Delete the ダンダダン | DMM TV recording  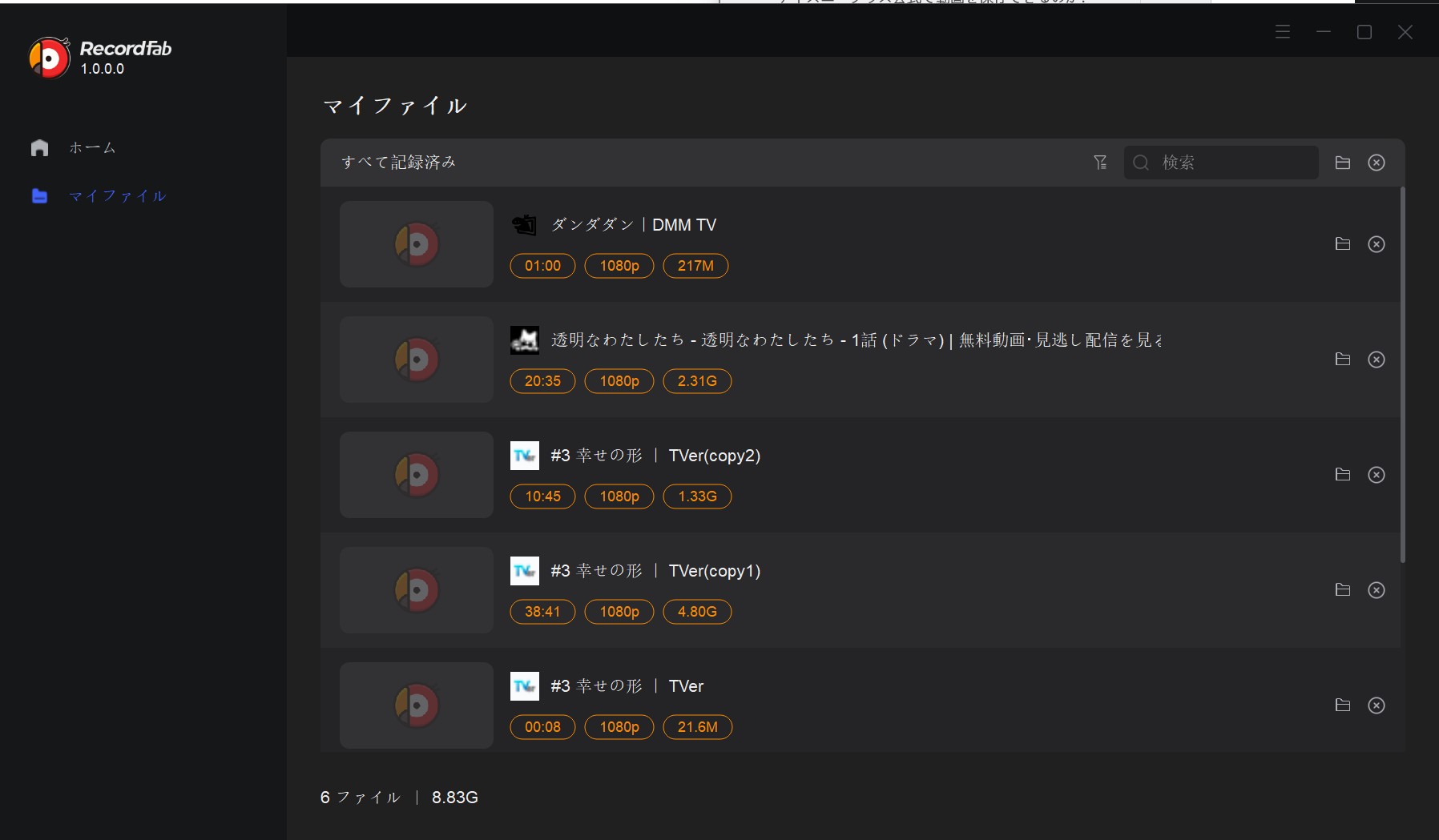point(1377,244)
